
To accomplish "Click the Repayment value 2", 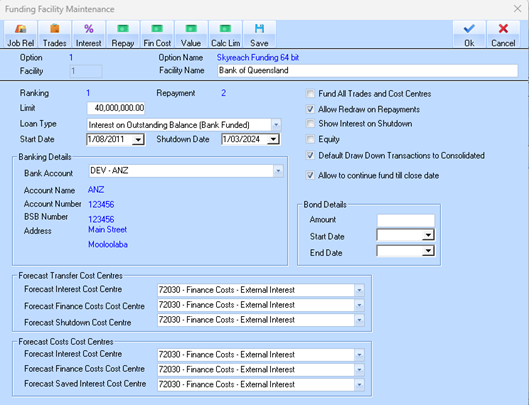I will (223, 93).
